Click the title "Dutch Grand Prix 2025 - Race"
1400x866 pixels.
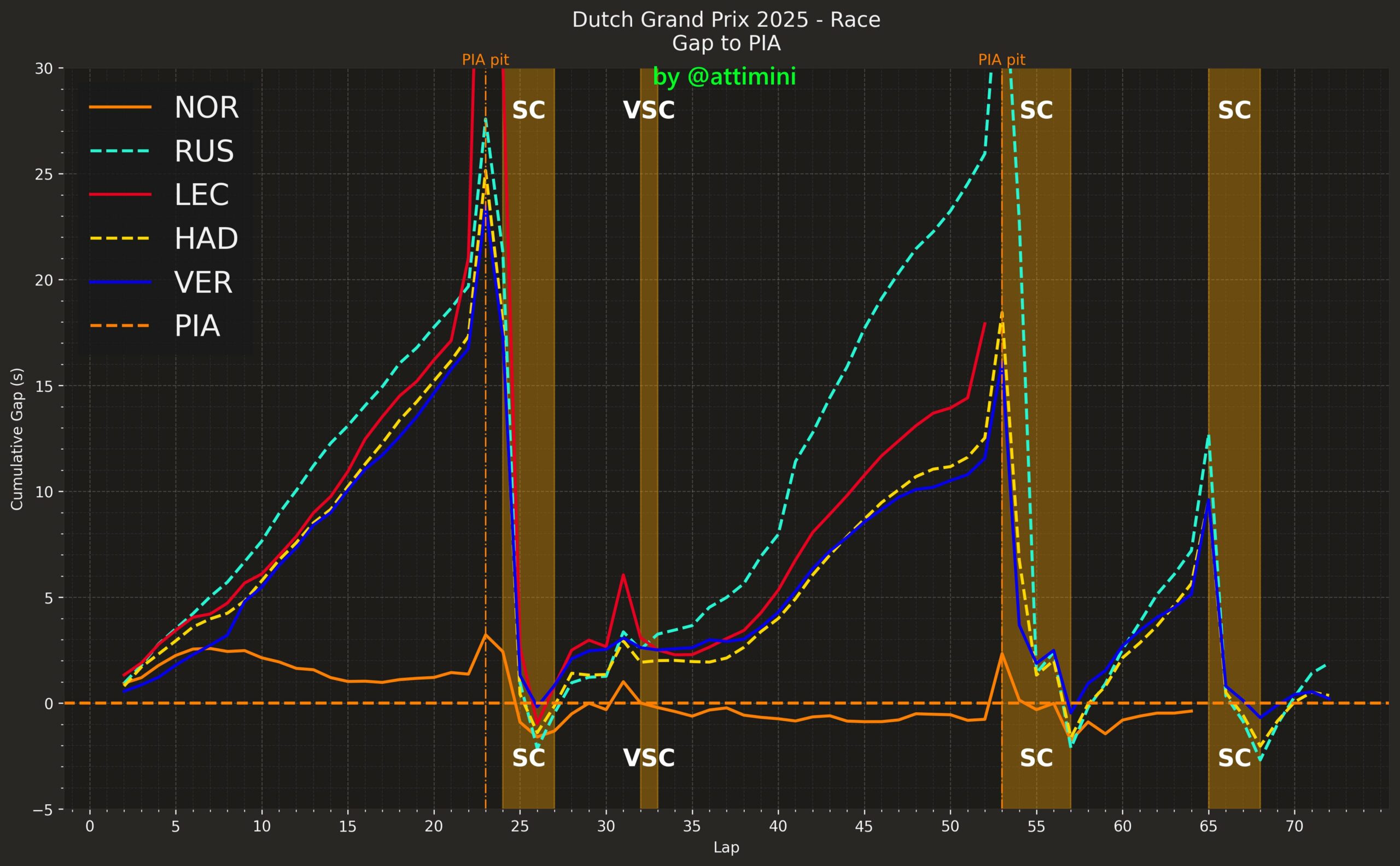[x=726, y=20]
